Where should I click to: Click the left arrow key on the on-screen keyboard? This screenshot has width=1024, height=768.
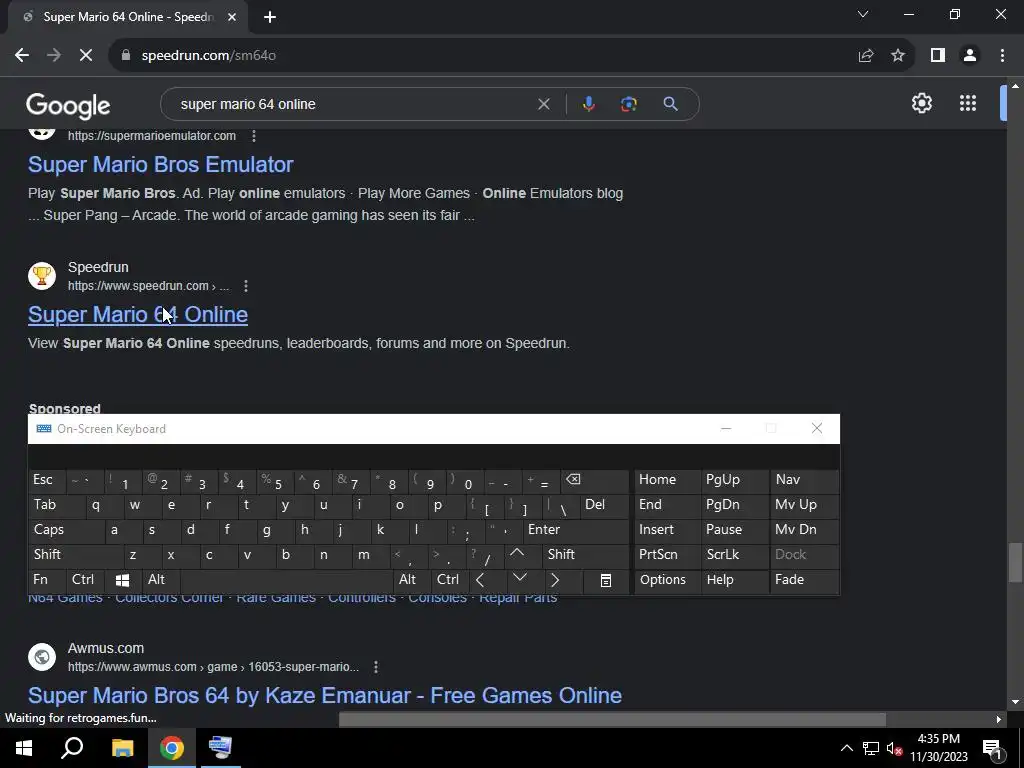click(480, 580)
